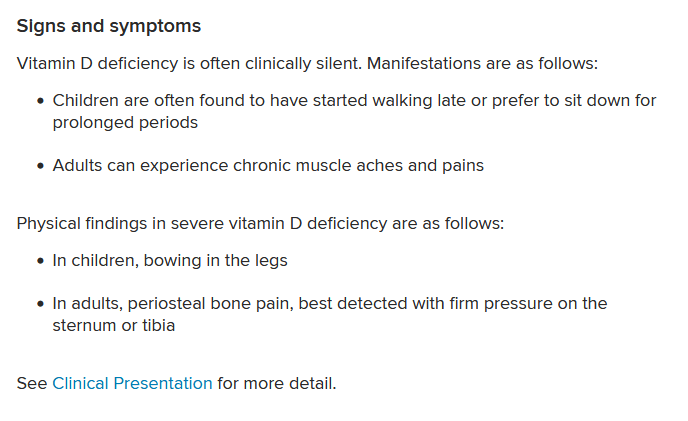Click the 'for more detail.' text after the link

[x=276, y=383]
